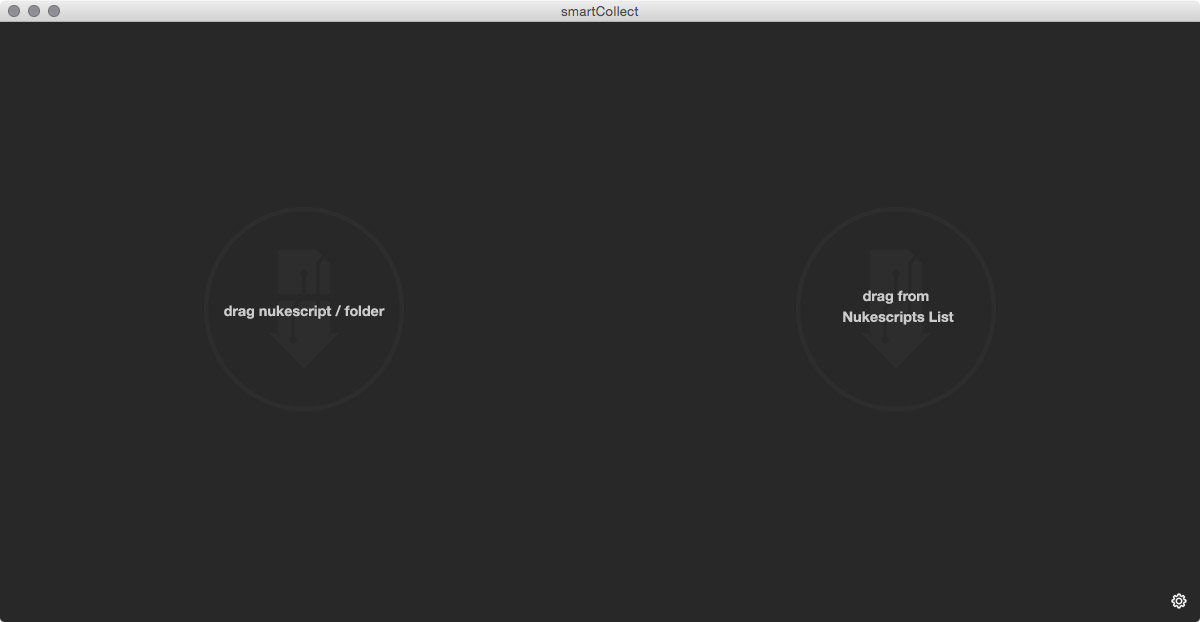The width and height of the screenshot is (1200, 622).
Task: Click the smartCollect window title
Action: point(599,11)
